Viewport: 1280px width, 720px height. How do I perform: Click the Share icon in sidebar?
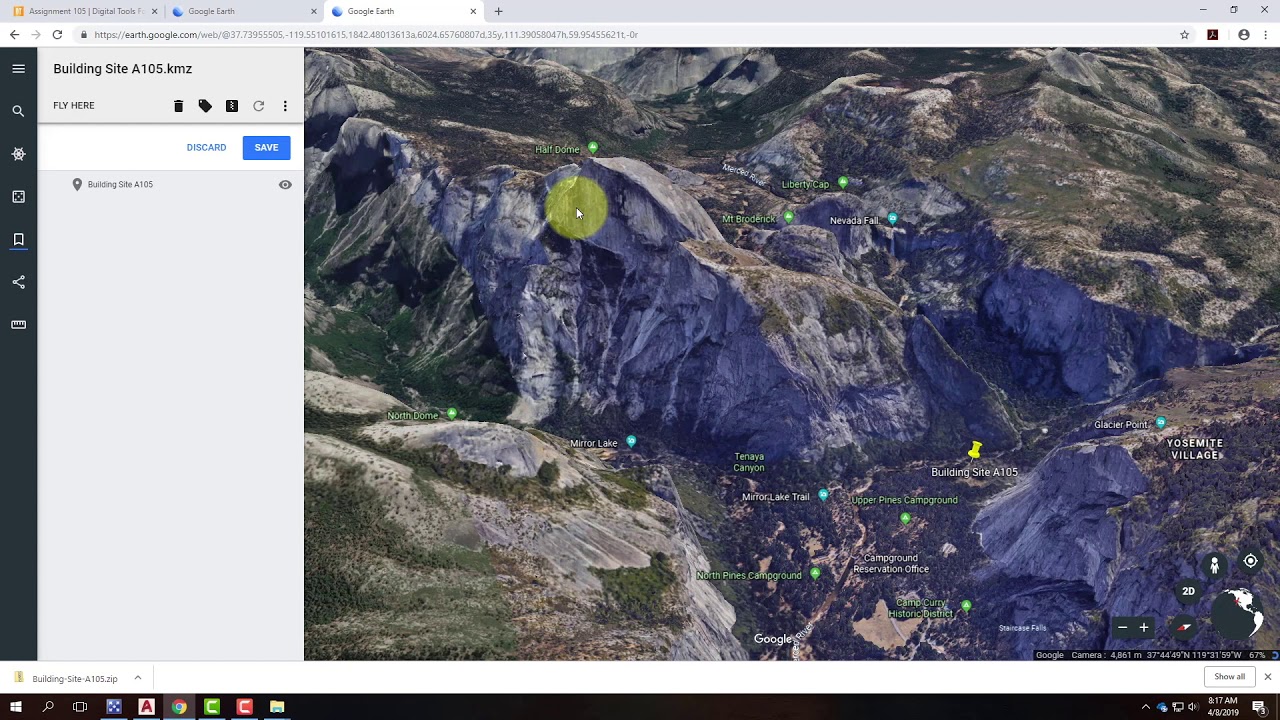[x=18, y=282]
